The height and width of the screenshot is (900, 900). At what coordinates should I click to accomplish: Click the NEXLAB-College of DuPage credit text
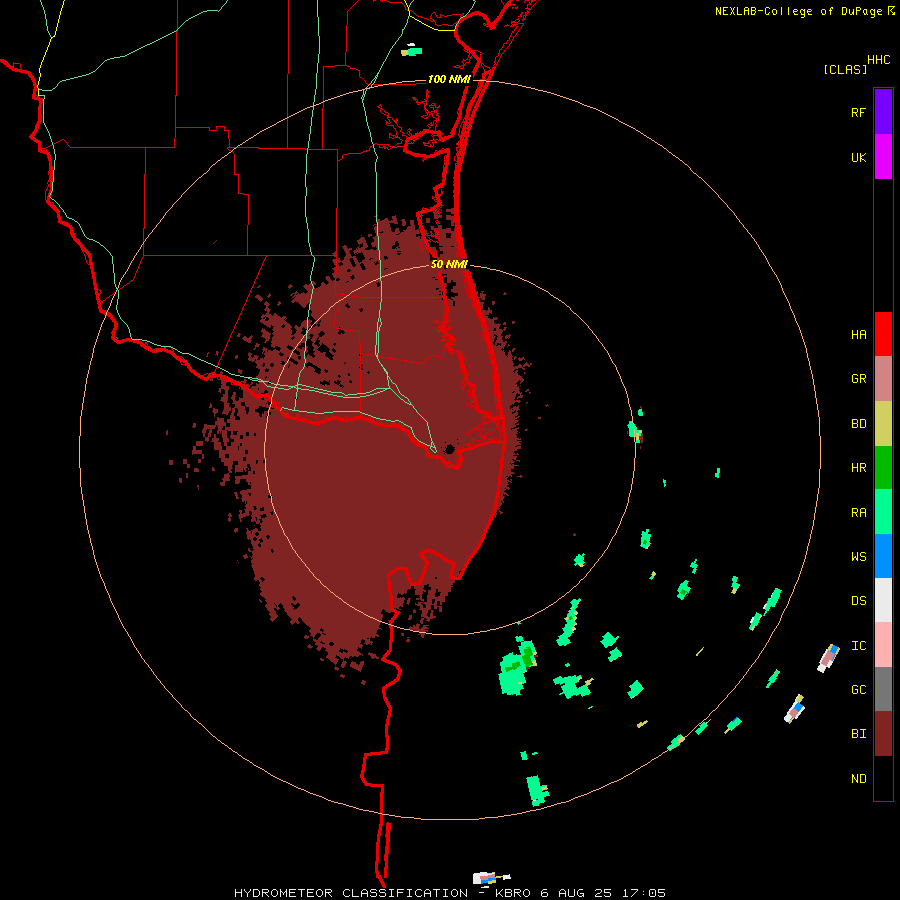[x=798, y=11]
